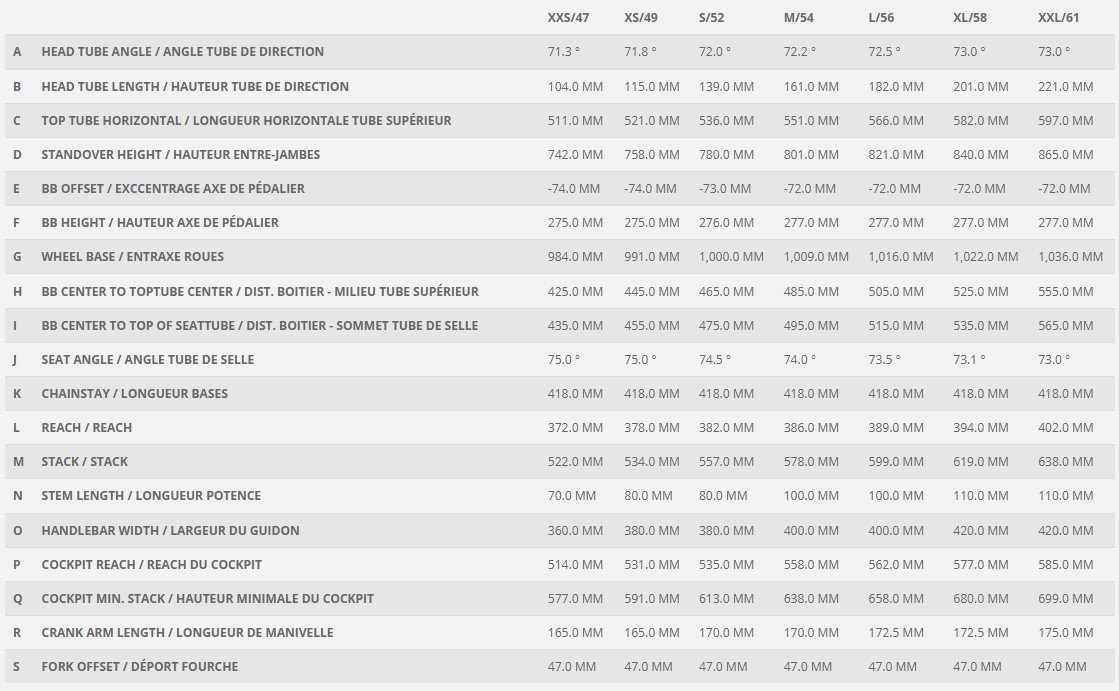The height and width of the screenshot is (691, 1119).
Task: Select the Handlebar Width row label
Action: (171, 530)
